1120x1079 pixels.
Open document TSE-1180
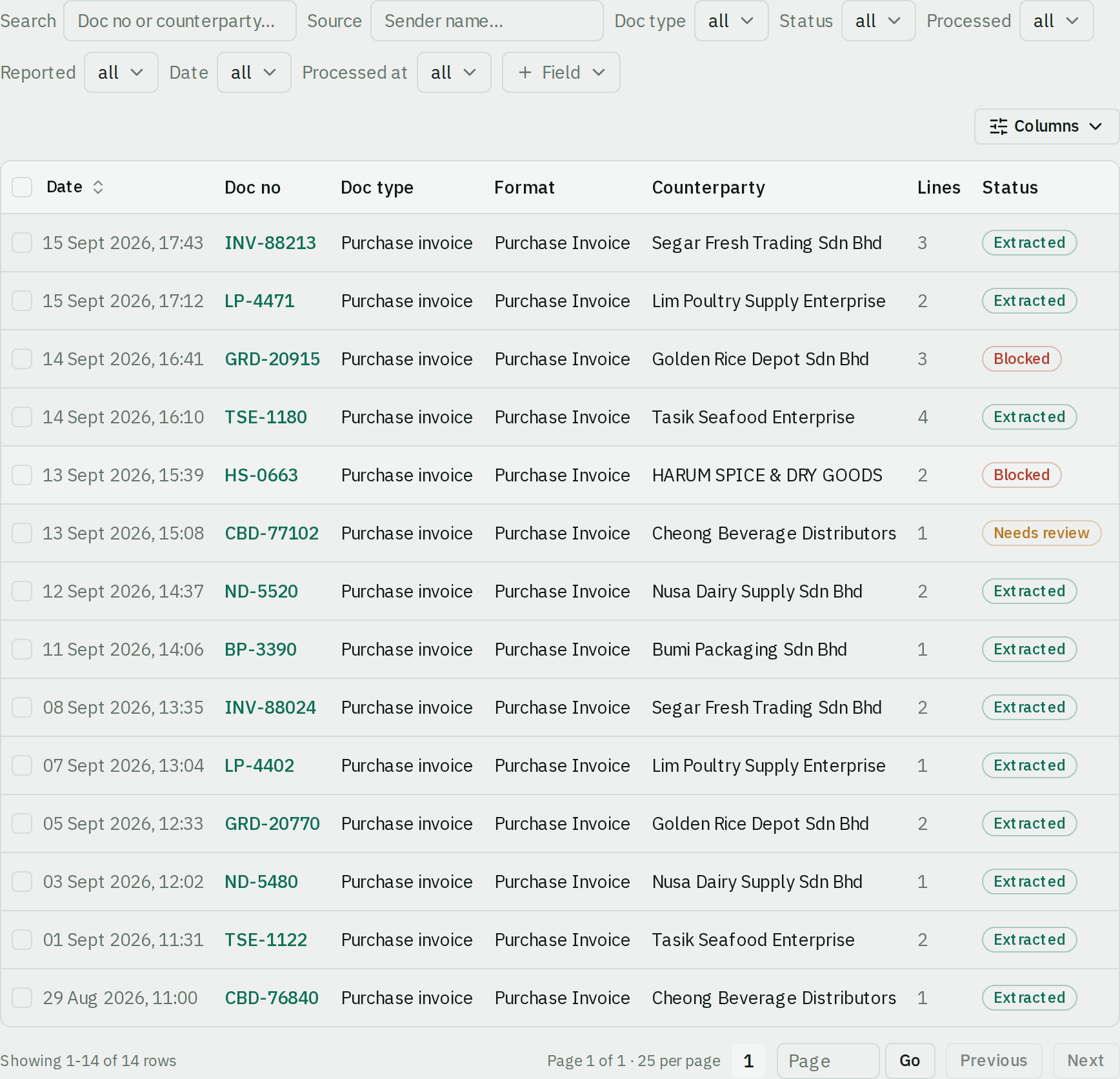pos(266,417)
